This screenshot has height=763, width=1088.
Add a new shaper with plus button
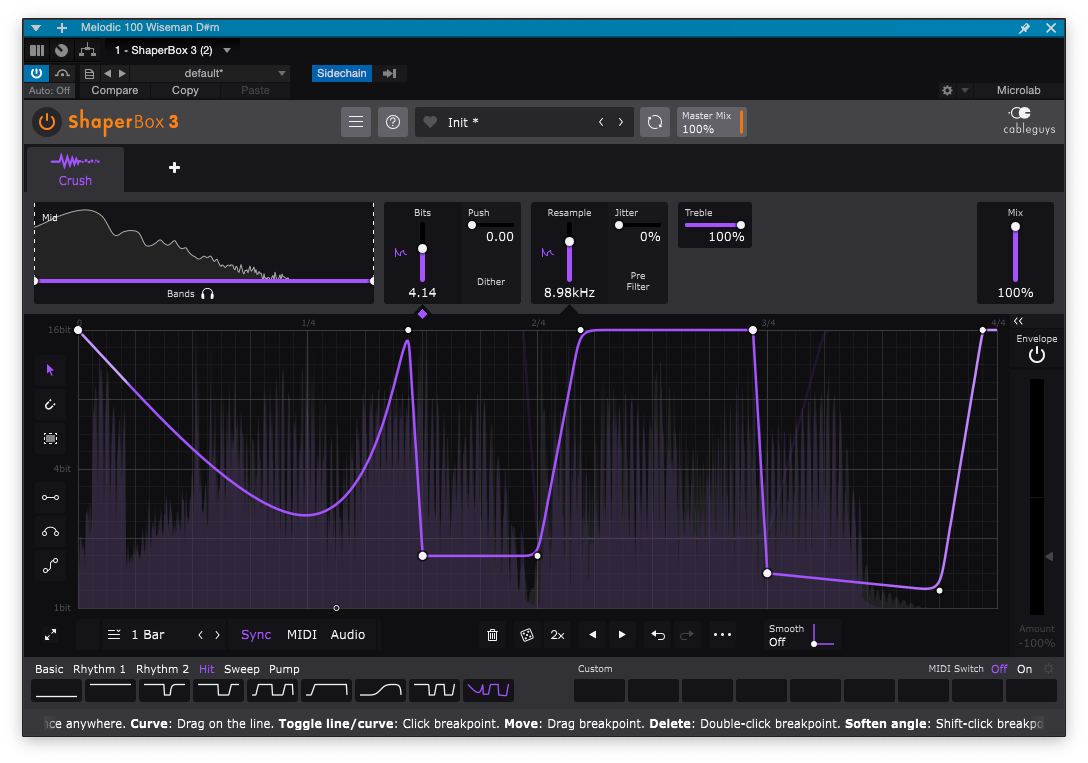pos(174,167)
